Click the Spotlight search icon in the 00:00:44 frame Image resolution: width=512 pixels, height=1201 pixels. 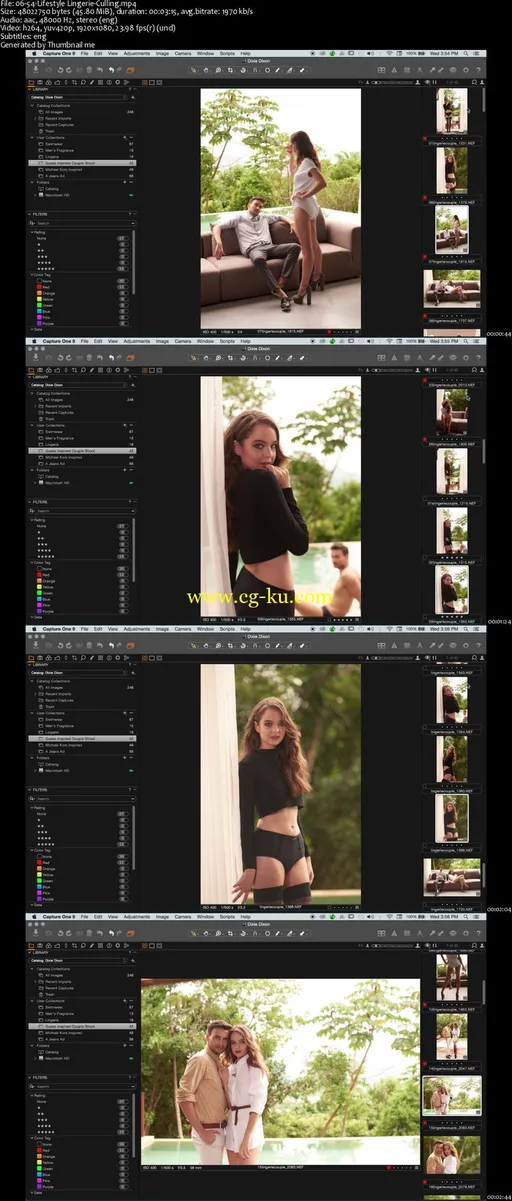[x=465, y=54]
